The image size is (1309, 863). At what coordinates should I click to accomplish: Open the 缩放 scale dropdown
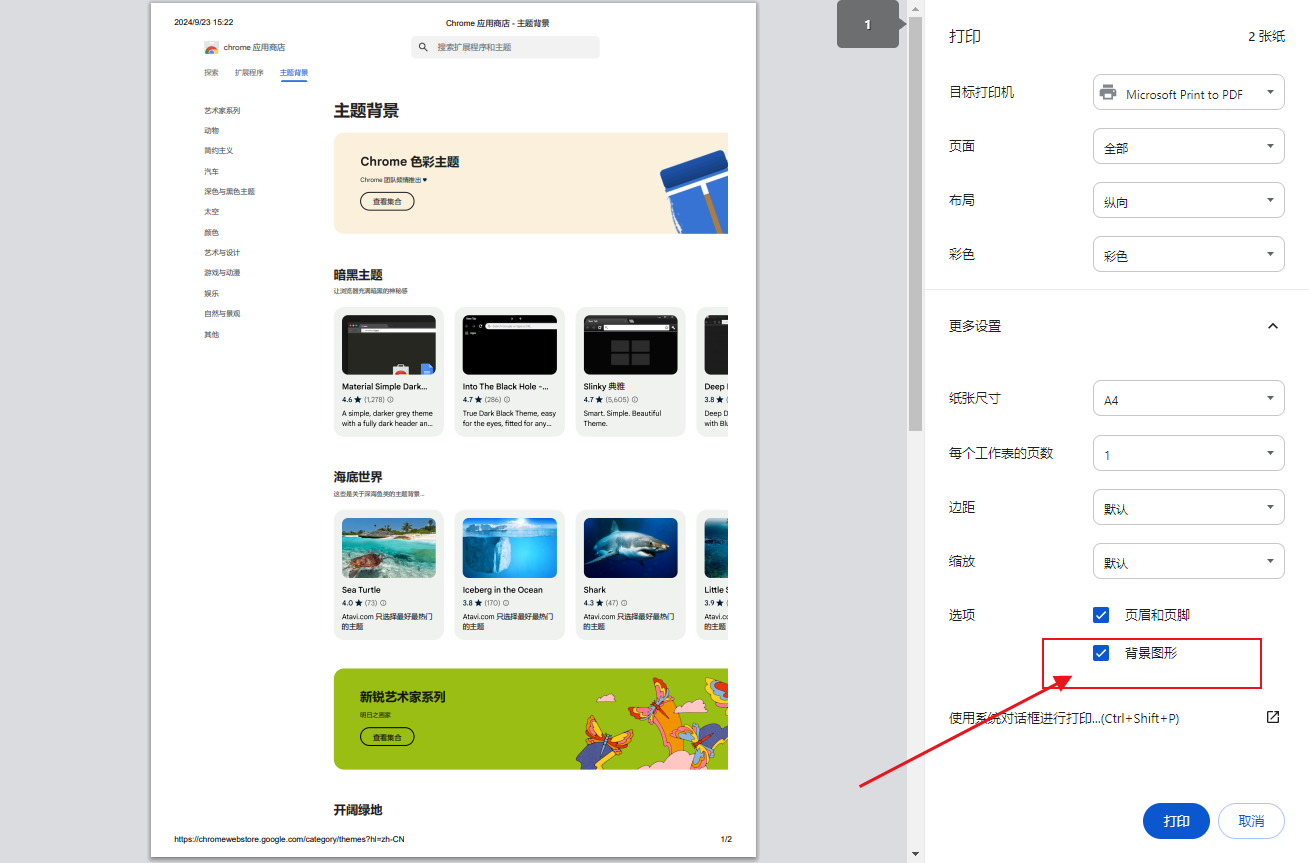1188,562
